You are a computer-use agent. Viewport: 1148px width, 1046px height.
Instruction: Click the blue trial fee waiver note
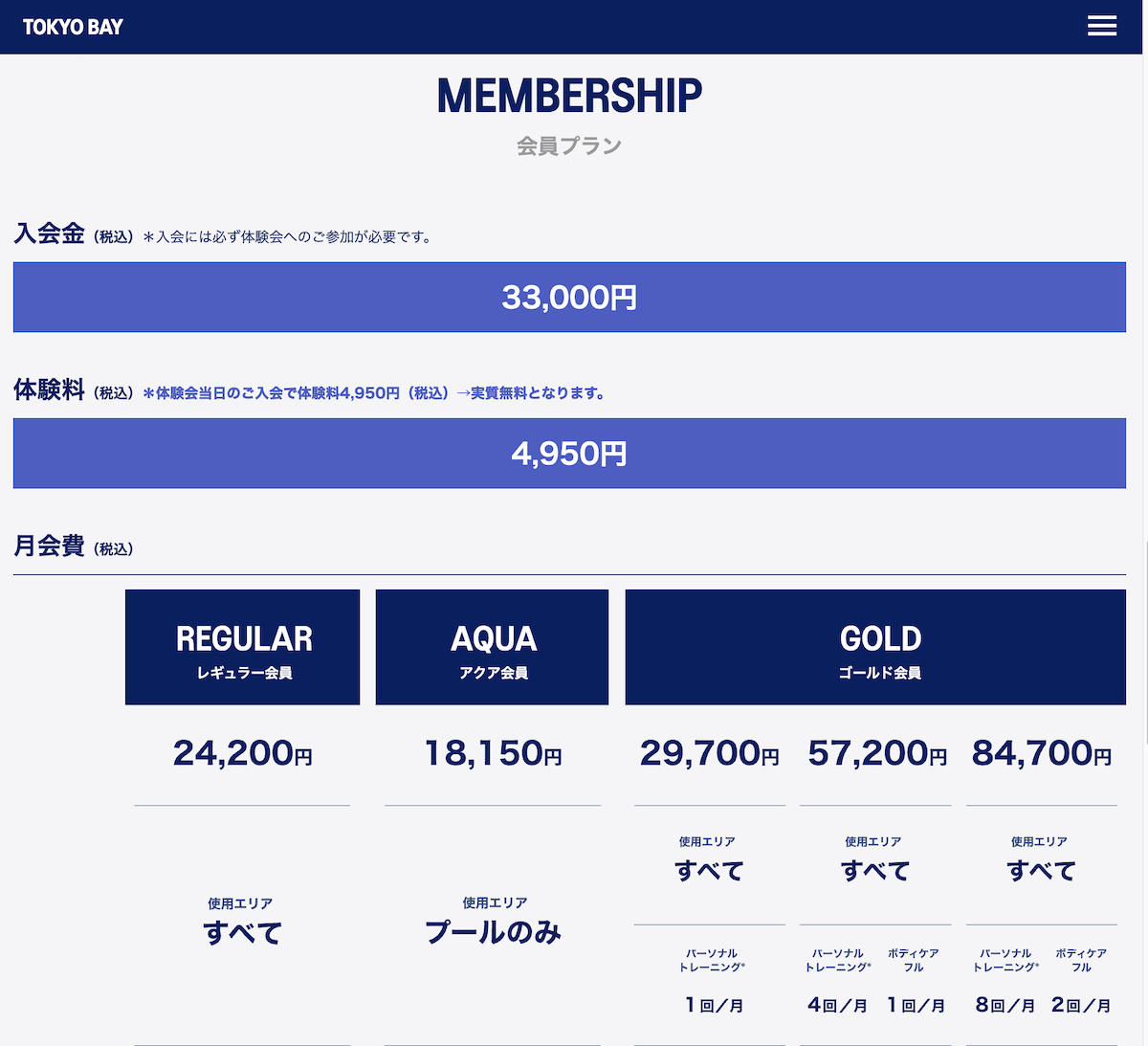tap(373, 393)
